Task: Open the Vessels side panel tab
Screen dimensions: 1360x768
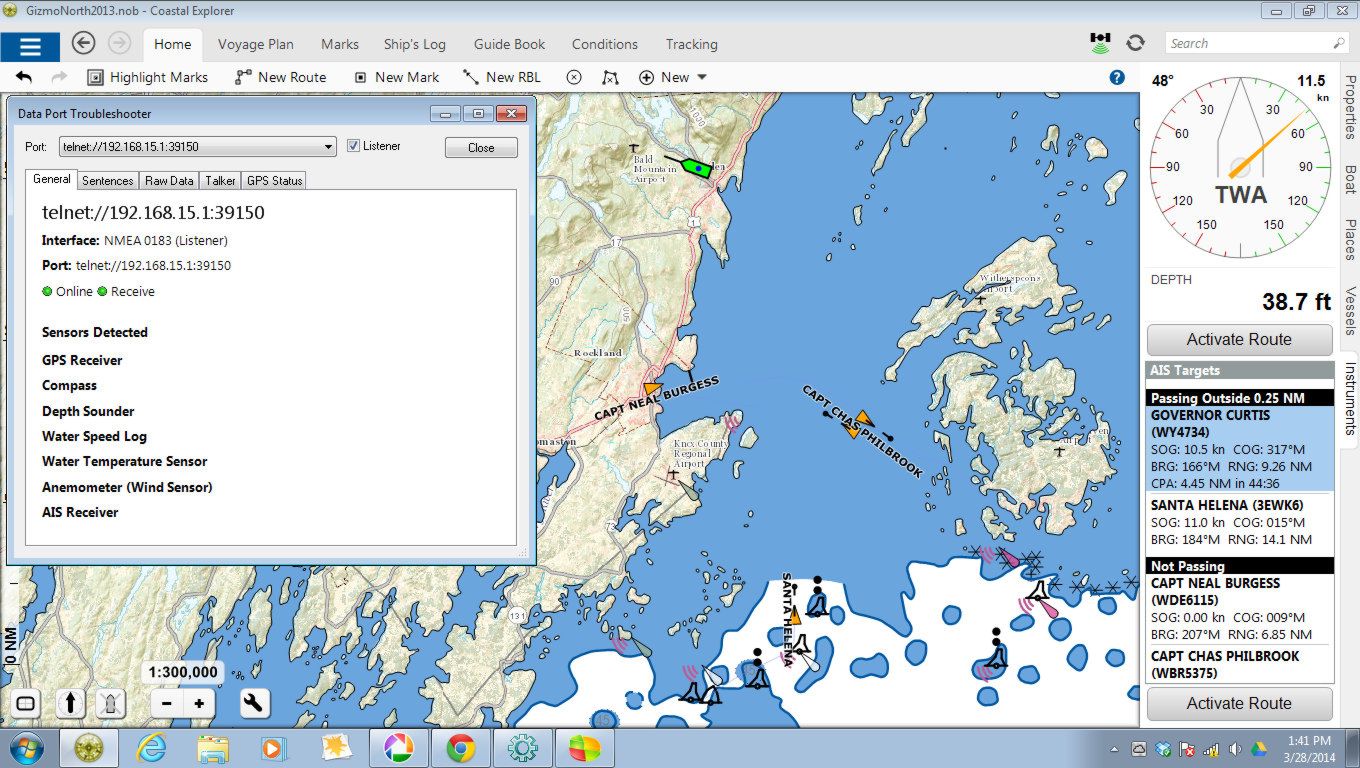Action: click(1350, 311)
